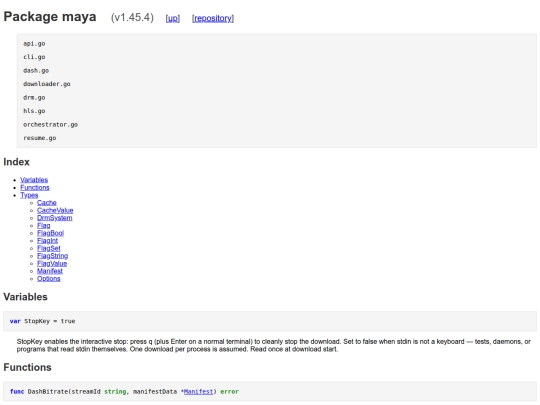The image size is (540, 405).
Task: Open the FlagSet type link
Action: 49,248
